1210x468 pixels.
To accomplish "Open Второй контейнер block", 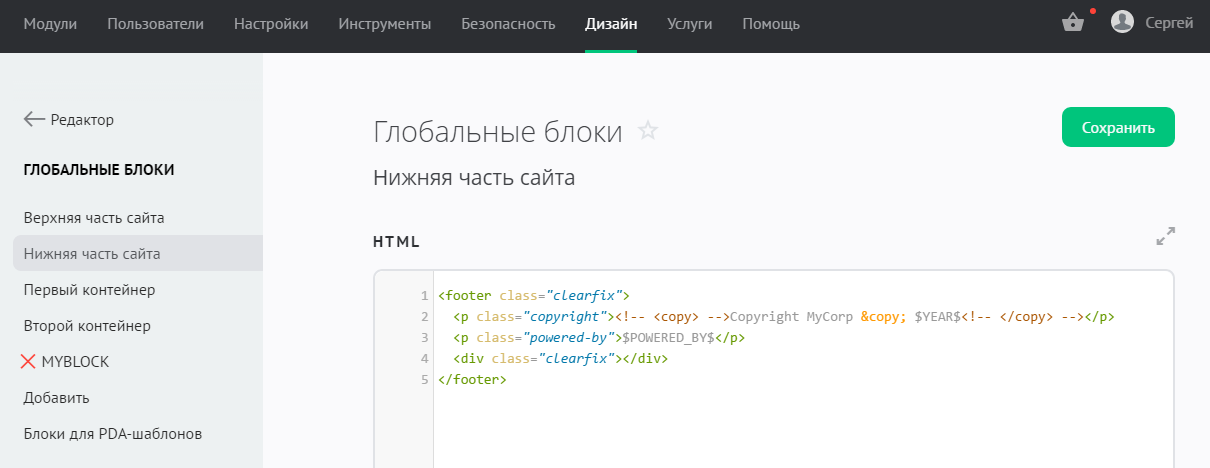I will 87,326.
